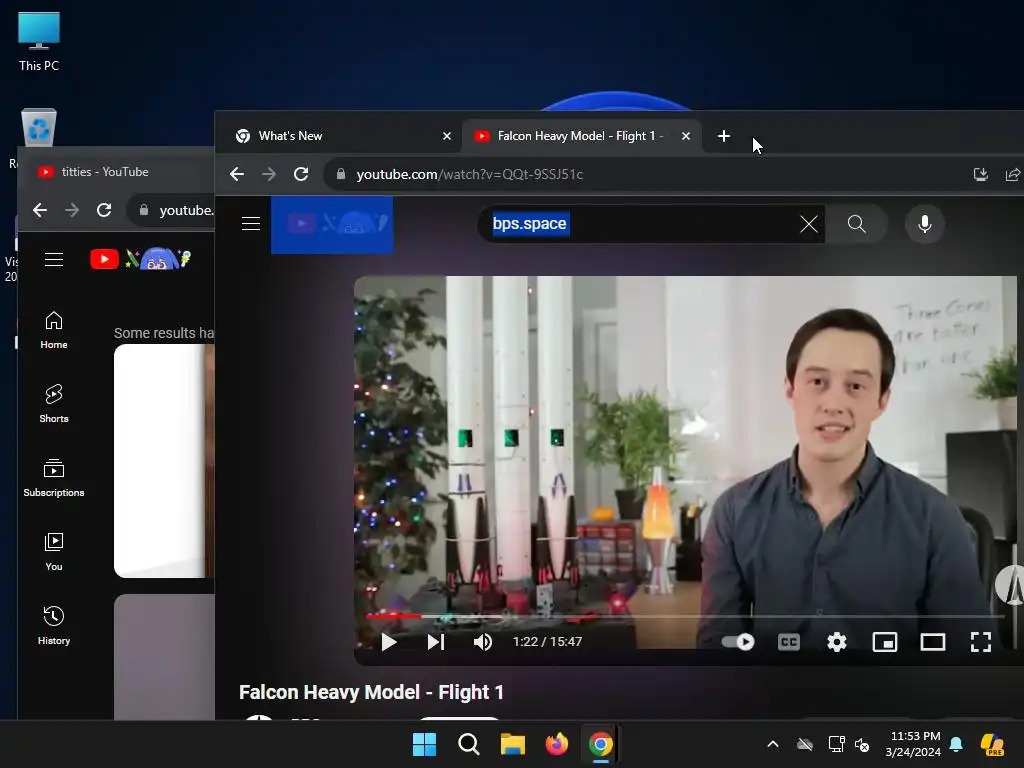Toggle closed captions in the player
Viewport: 1024px width, 768px height.
[x=789, y=642]
